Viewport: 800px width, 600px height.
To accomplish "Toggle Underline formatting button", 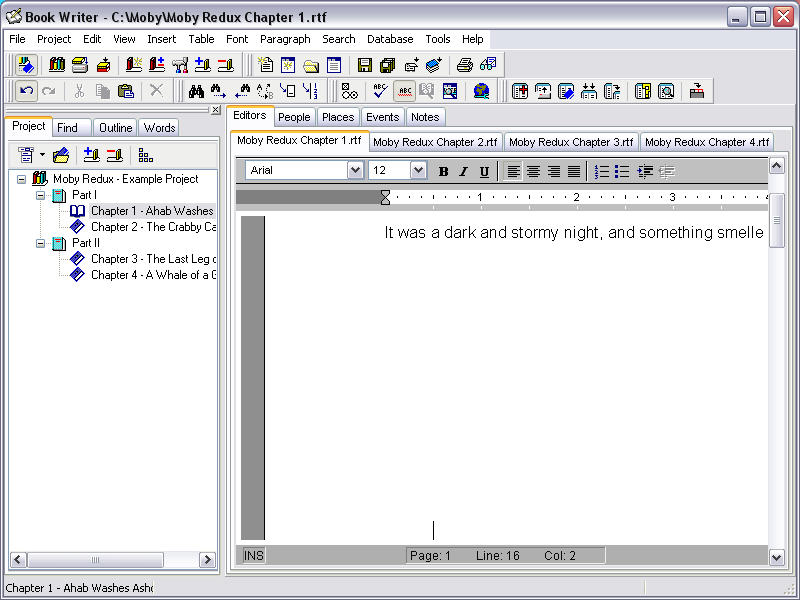I will coord(484,171).
